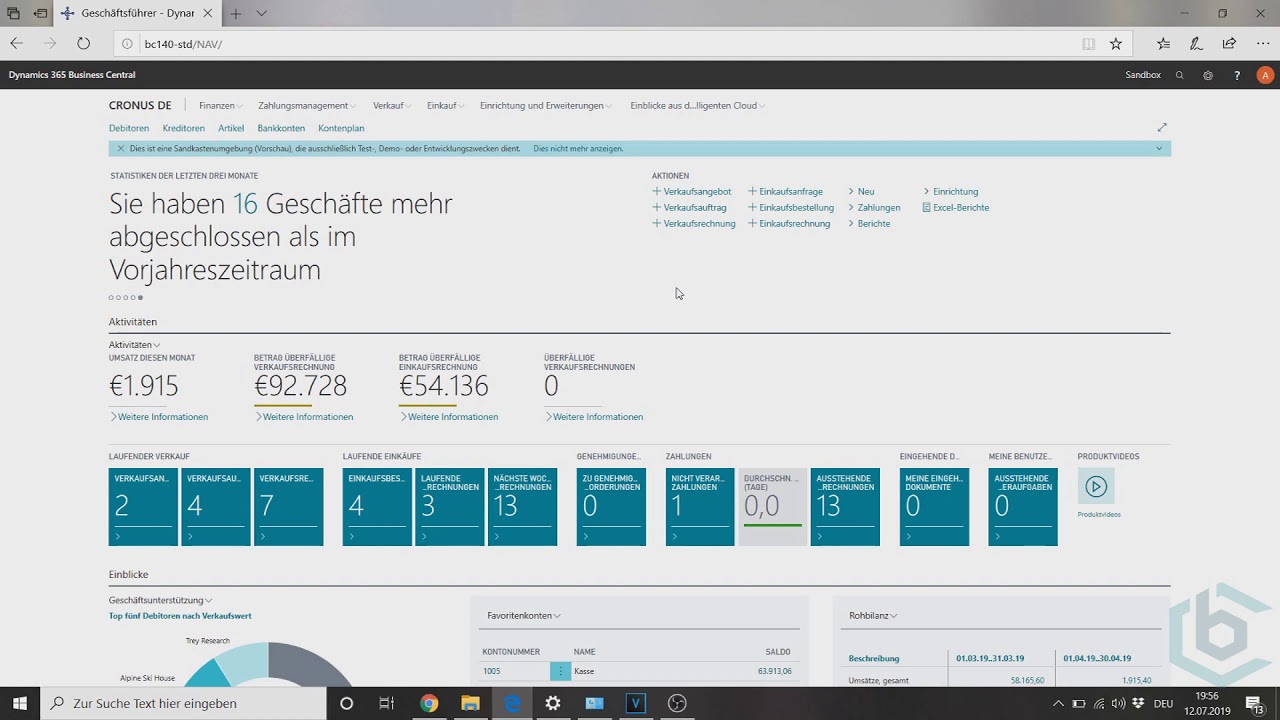The height and width of the screenshot is (720, 1280).
Task: Open the Favoritenkonten dropdown
Action: [x=524, y=616]
